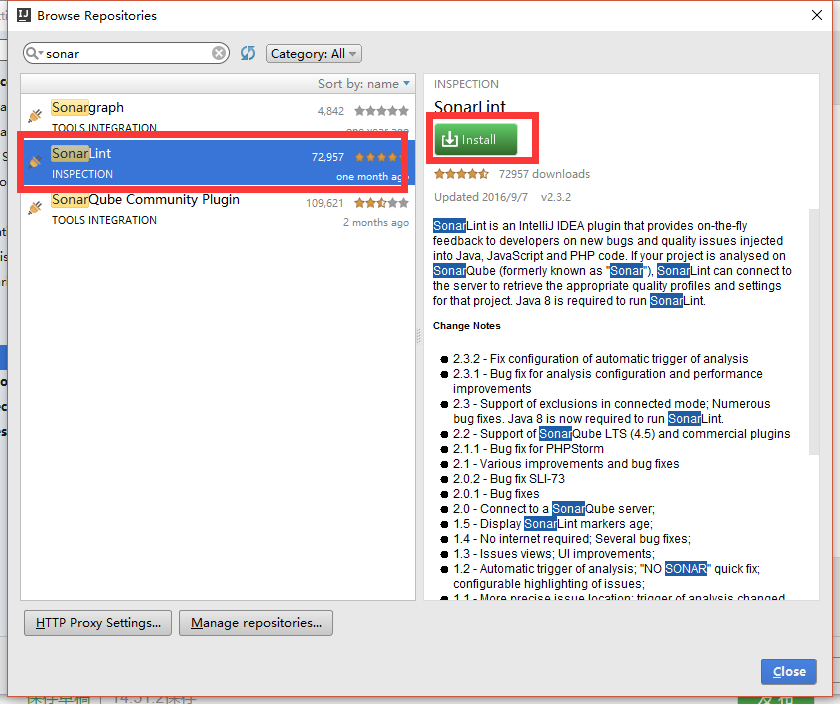
Task: Click the INSPECTION category label in details
Action: click(x=466, y=84)
